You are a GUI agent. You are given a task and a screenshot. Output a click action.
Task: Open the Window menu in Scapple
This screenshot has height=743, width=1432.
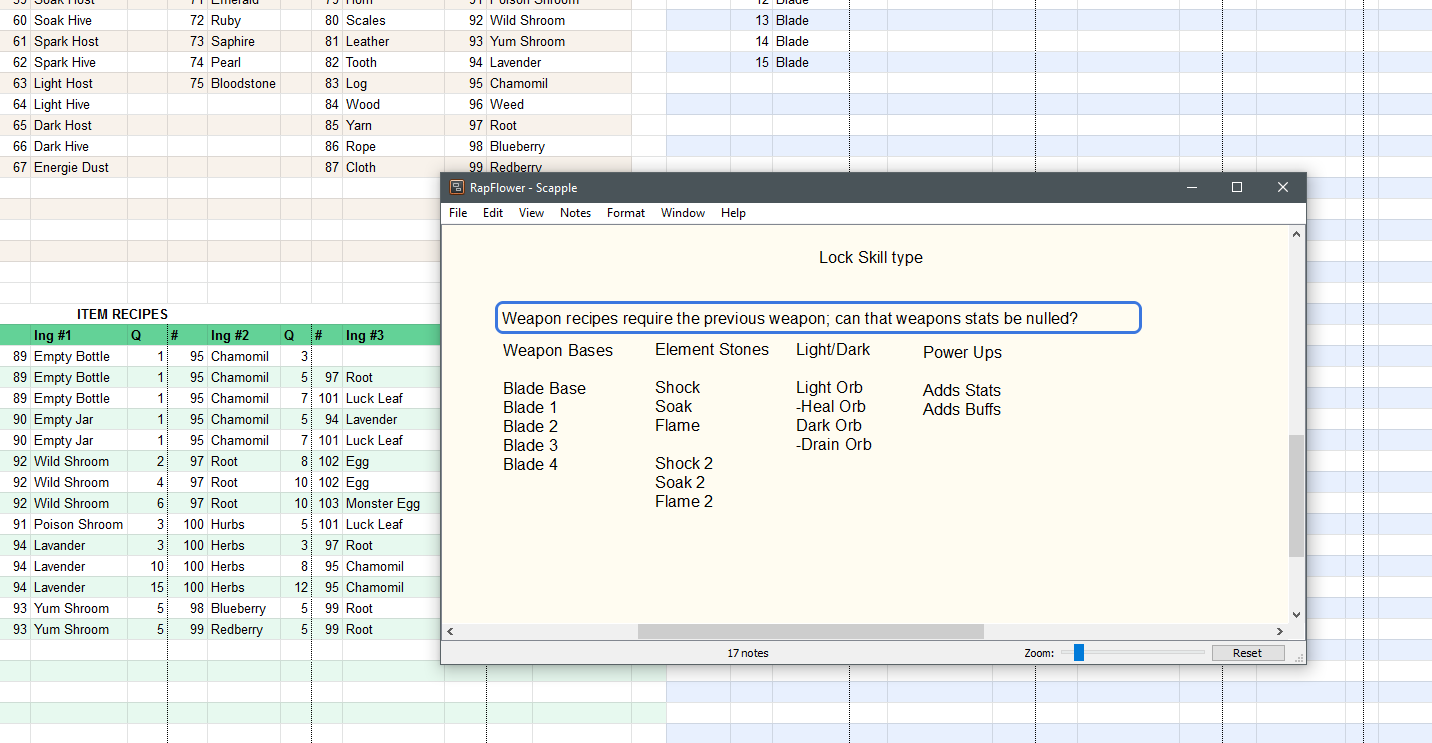coord(683,213)
